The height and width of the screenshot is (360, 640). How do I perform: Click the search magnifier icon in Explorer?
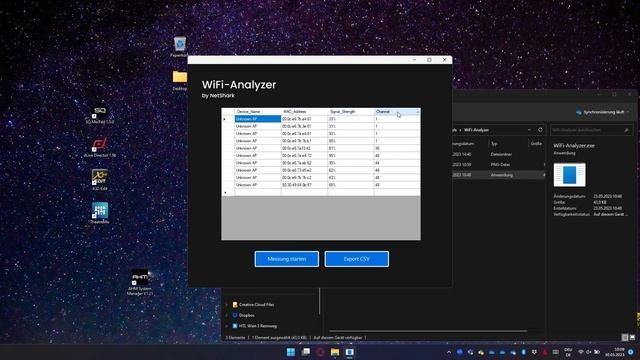(x=627, y=130)
